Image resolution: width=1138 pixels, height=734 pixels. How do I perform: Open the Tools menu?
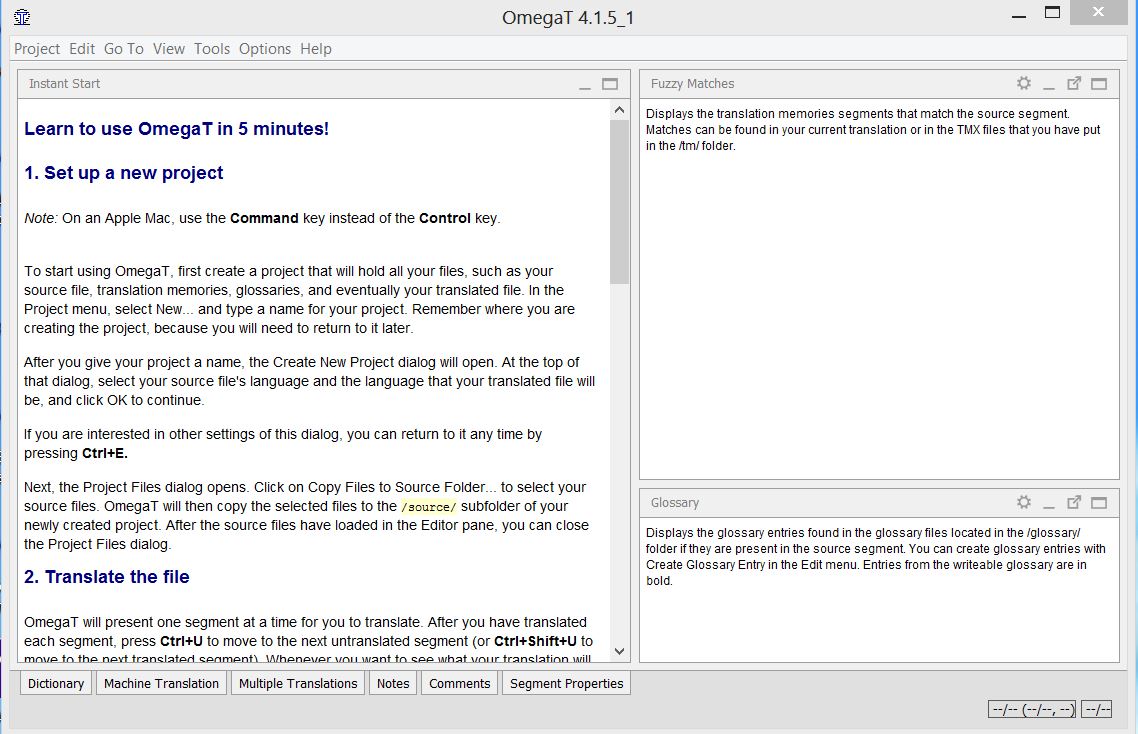(x=211, y=49)
